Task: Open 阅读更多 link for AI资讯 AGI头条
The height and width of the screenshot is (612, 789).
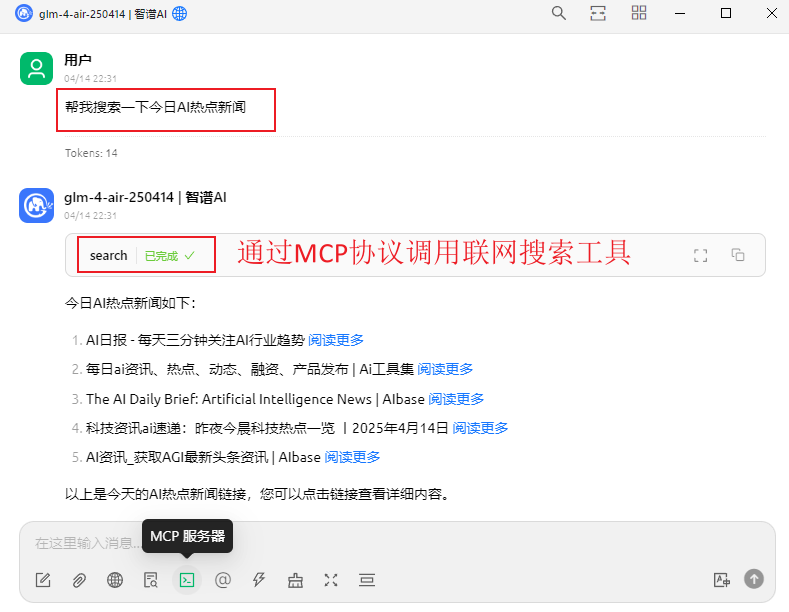Action: coord(352,457)
